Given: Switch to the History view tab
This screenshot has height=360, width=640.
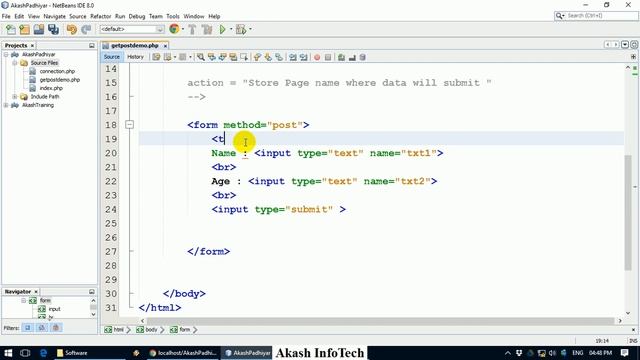Looking at the screenshot, I should coord(135,57).
